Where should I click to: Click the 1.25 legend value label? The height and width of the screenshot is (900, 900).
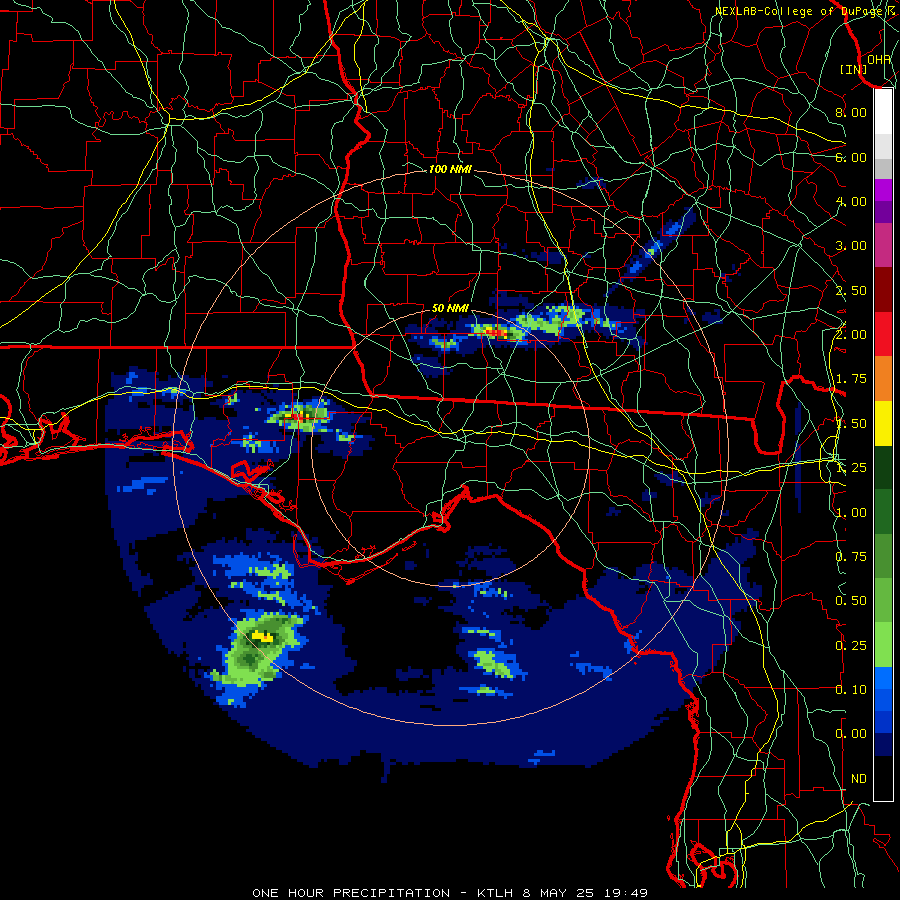tap(851, 468)
